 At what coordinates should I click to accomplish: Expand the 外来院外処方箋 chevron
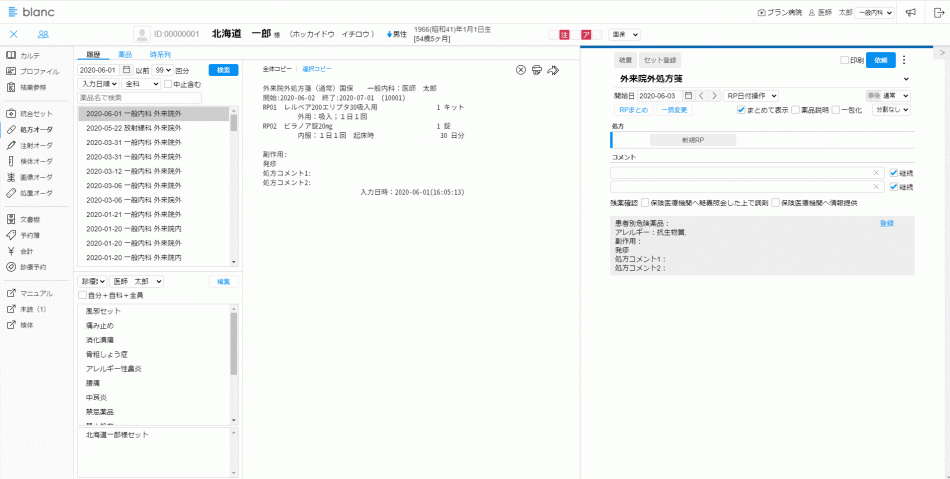click(x=906, y=79)
